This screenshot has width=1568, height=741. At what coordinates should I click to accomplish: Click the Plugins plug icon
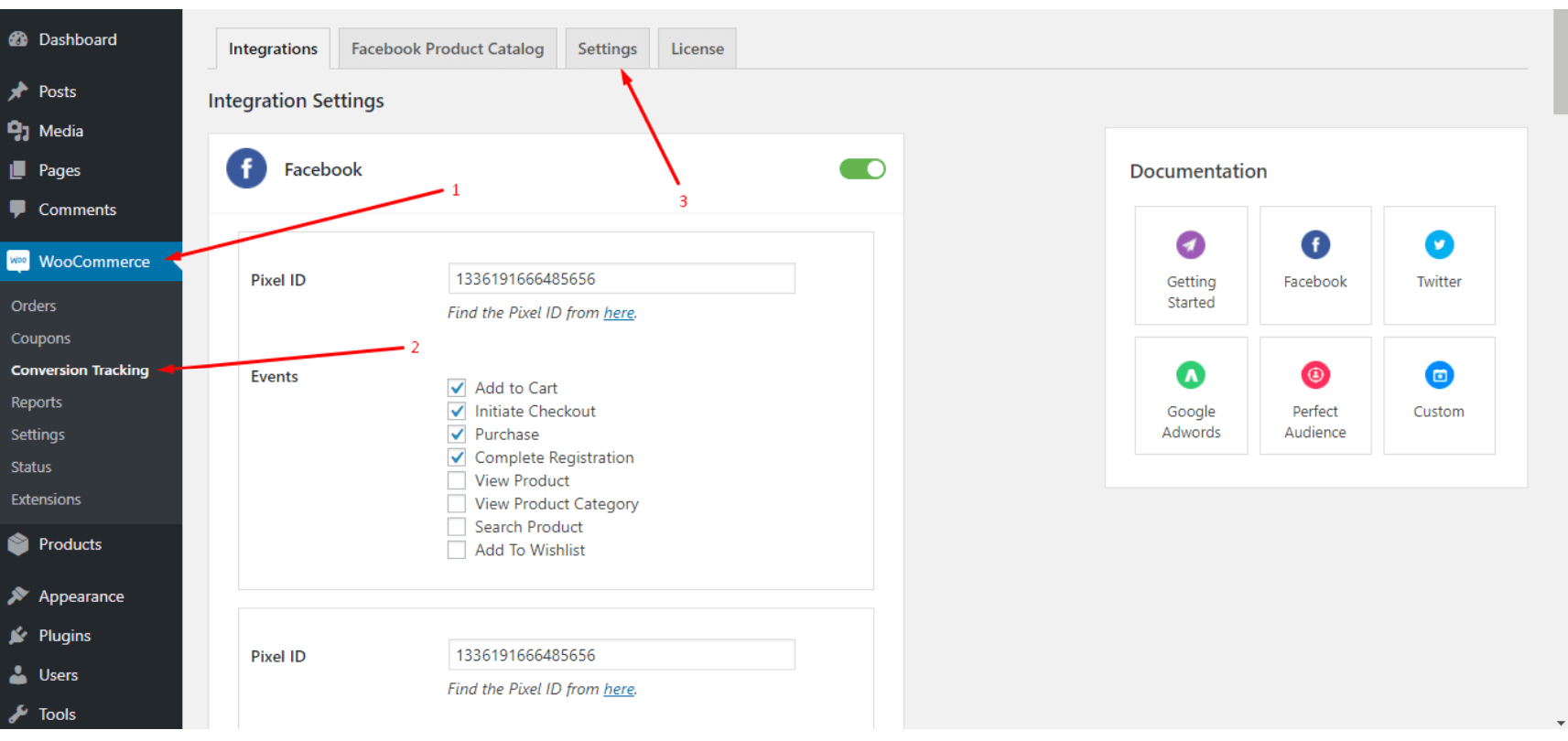click(x=18, y=636)
